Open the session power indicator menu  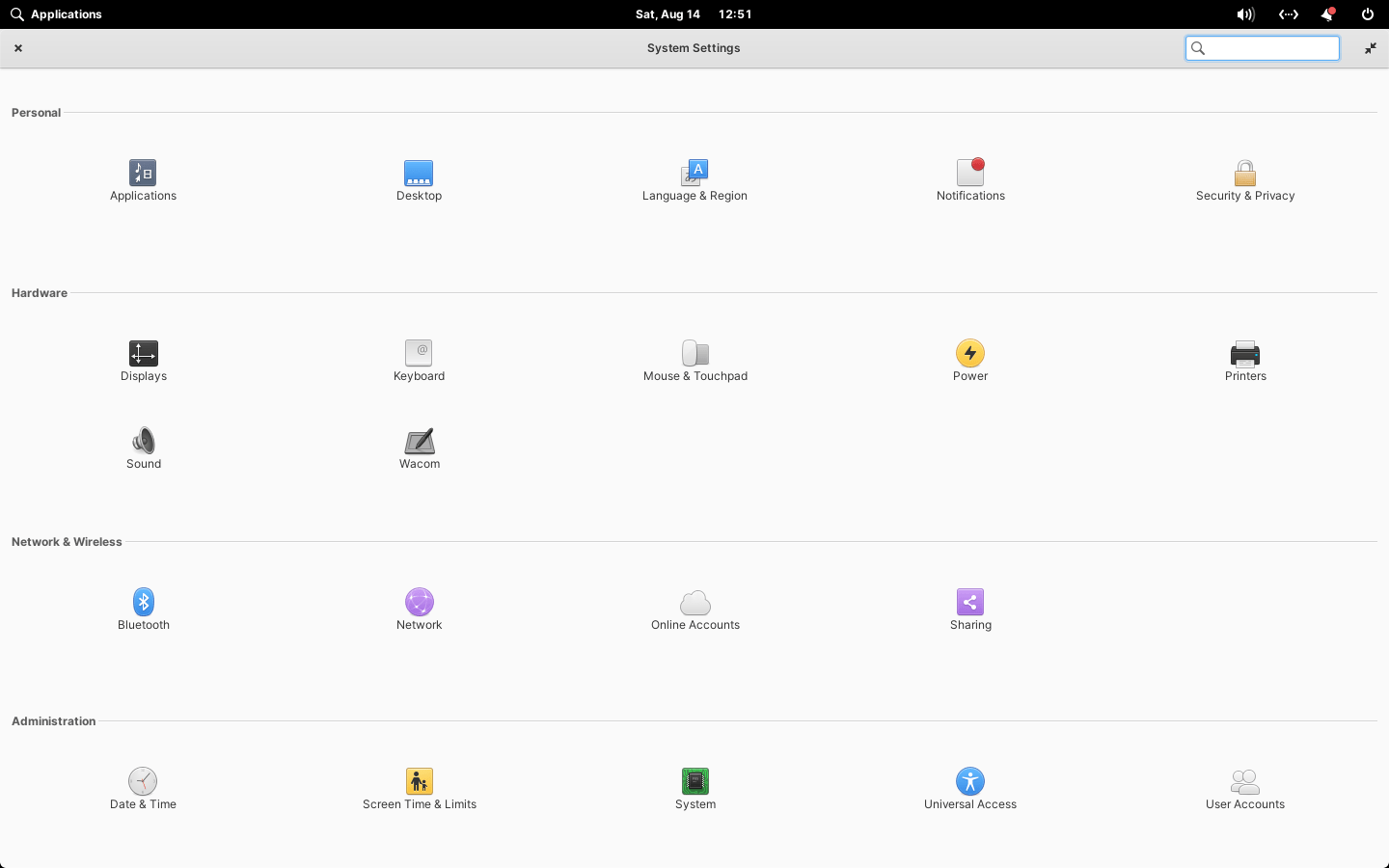coord(1368,14)
